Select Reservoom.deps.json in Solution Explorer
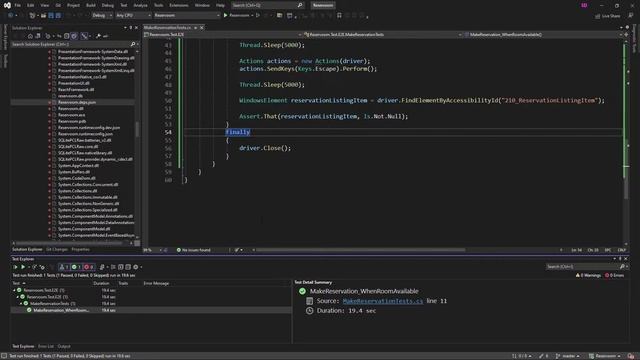The width and height of the screenshot is (640, 360). point(77,102)
